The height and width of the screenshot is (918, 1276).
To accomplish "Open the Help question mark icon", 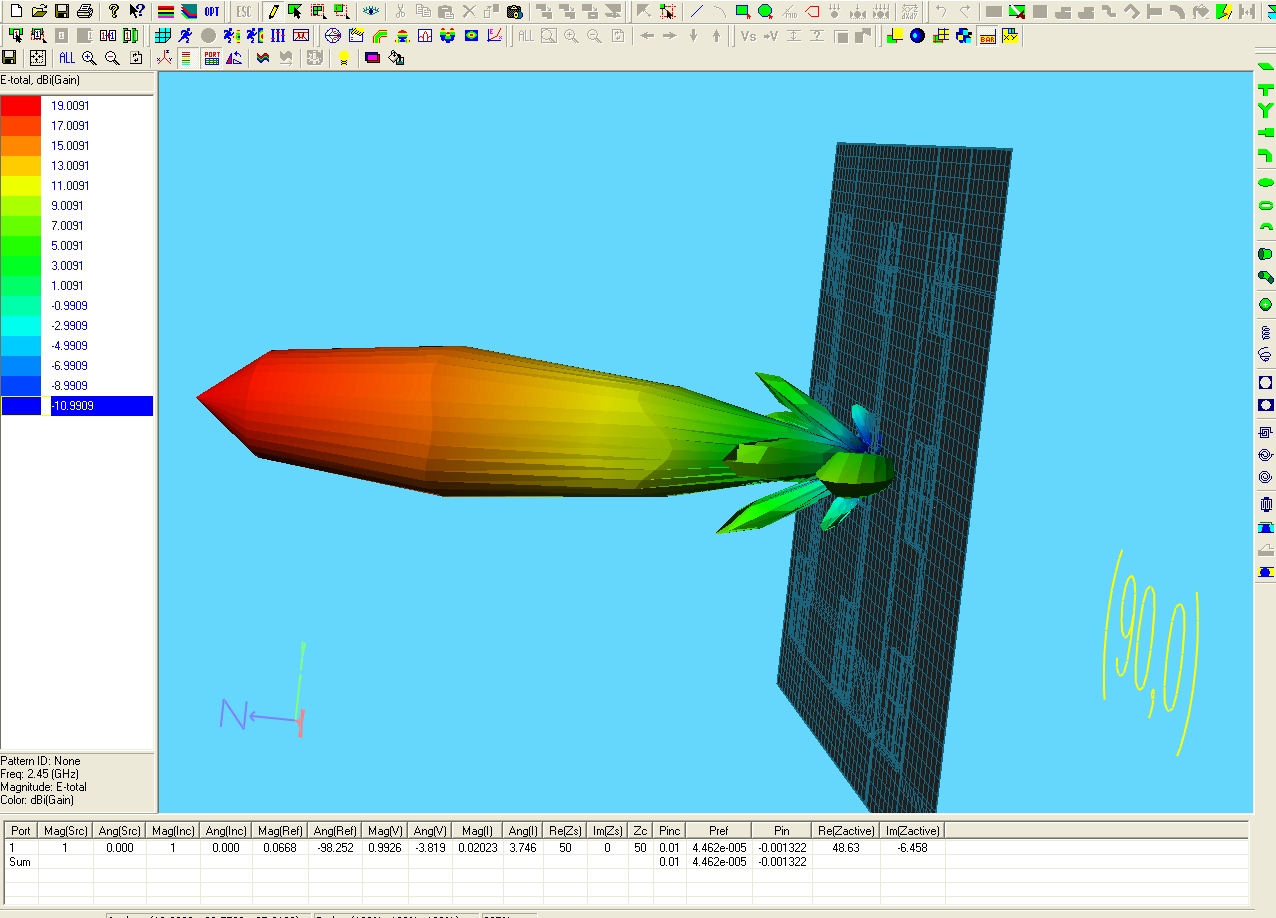I will 114,11.
